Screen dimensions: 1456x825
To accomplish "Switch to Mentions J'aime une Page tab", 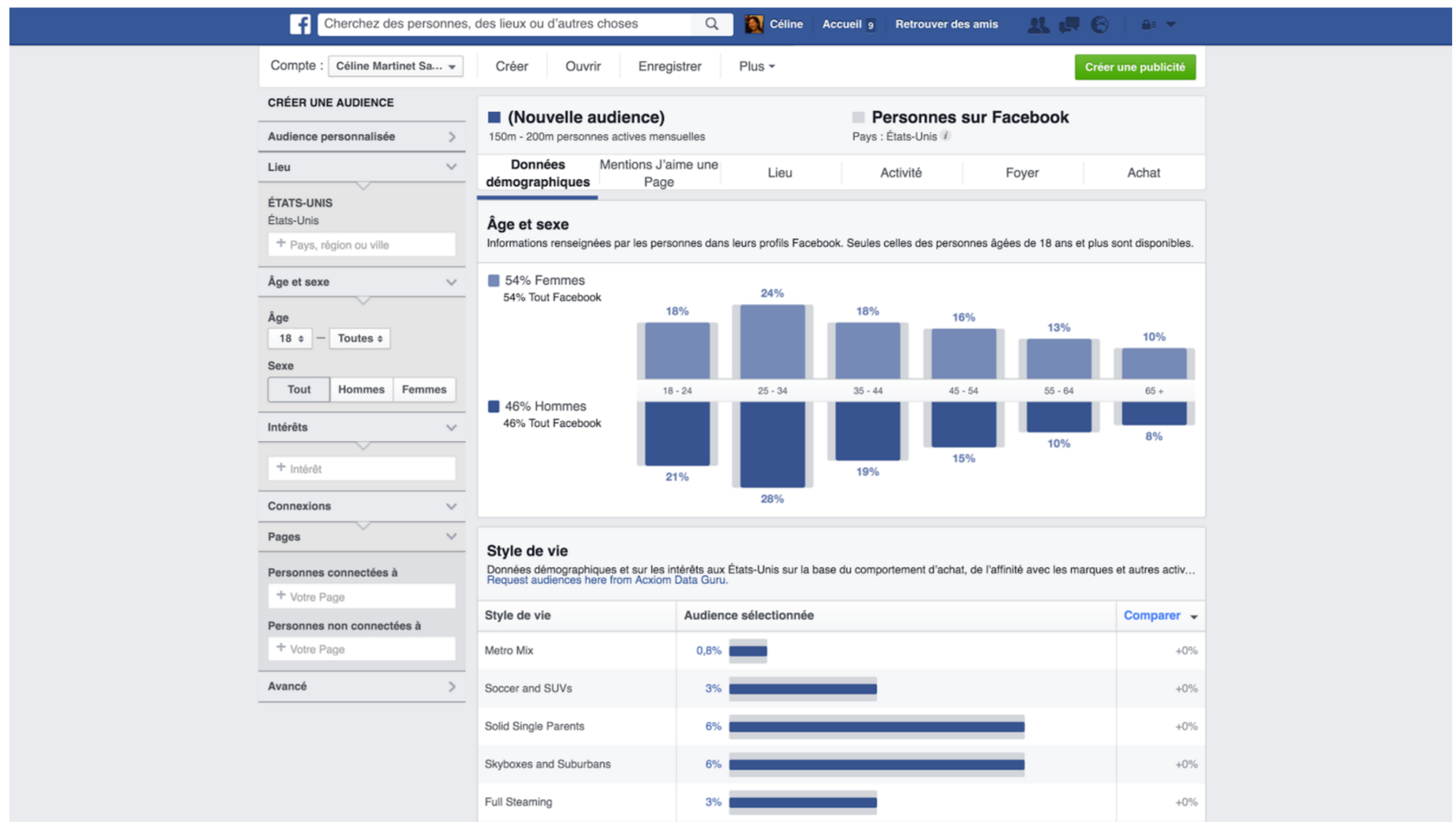I will point(659,173).
